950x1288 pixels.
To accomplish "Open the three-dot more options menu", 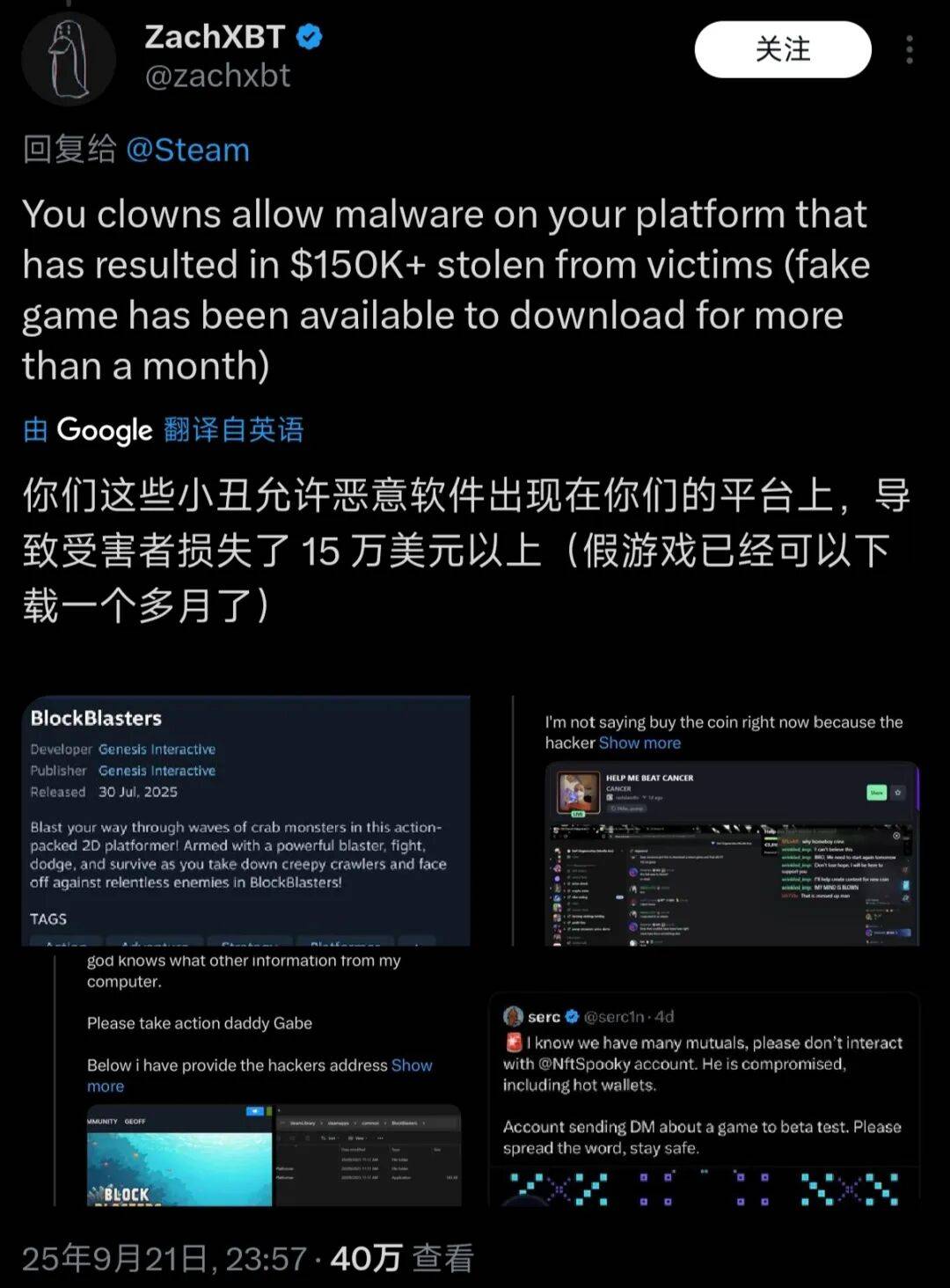I will coord(909,49).
